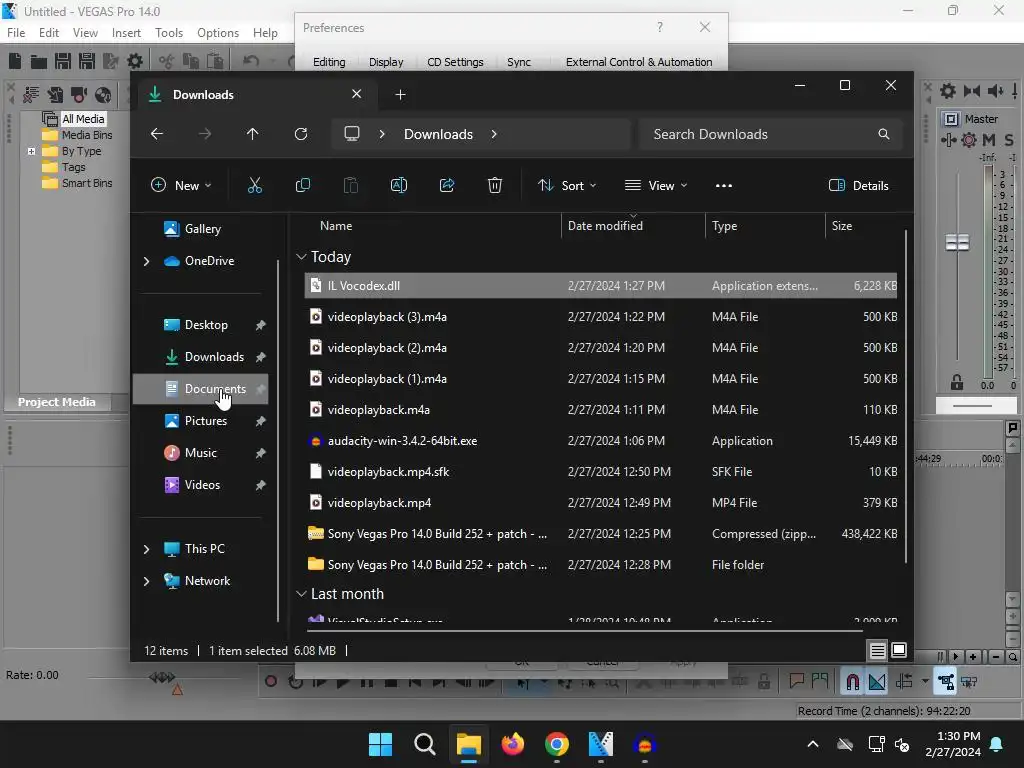Click the Delete trash icon in Explorer

click(x=495, y=185)
